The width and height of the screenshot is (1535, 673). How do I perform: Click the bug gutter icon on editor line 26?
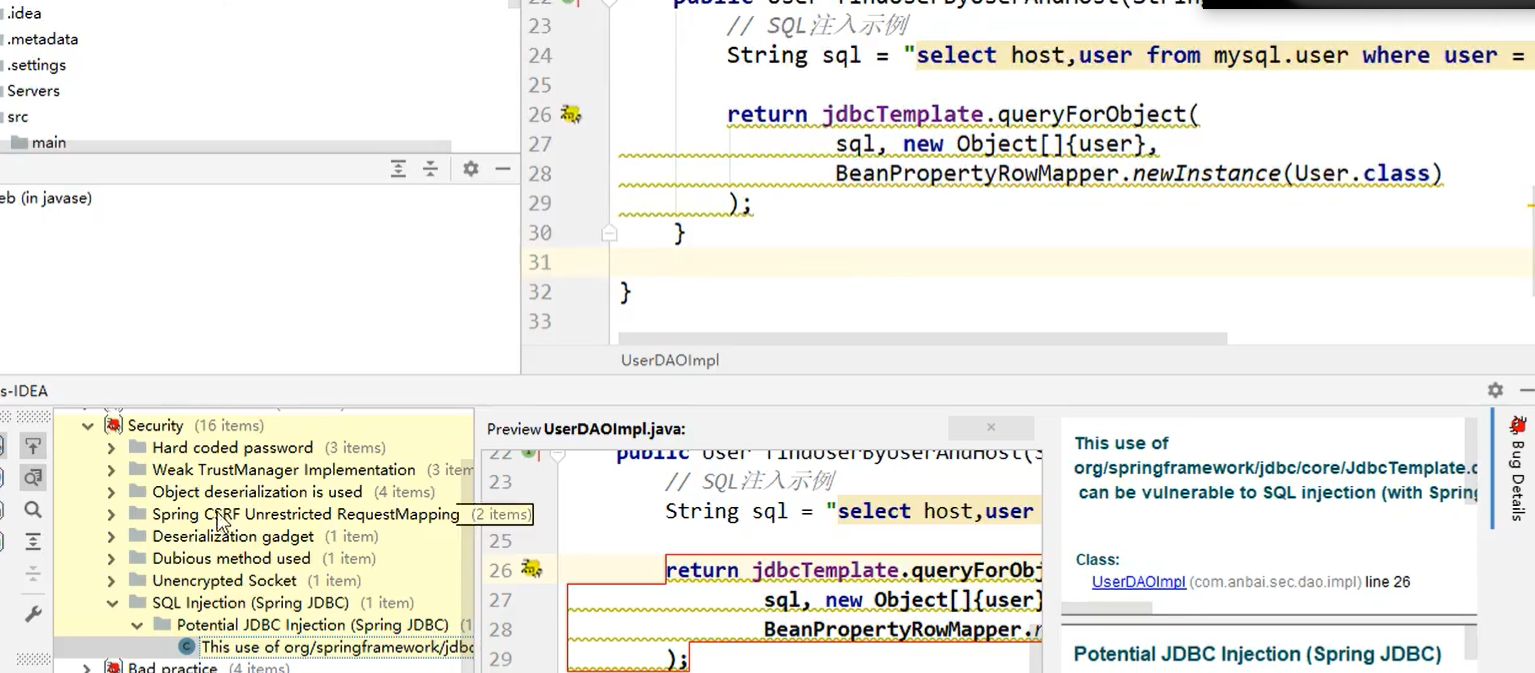[x=571, y=114]
